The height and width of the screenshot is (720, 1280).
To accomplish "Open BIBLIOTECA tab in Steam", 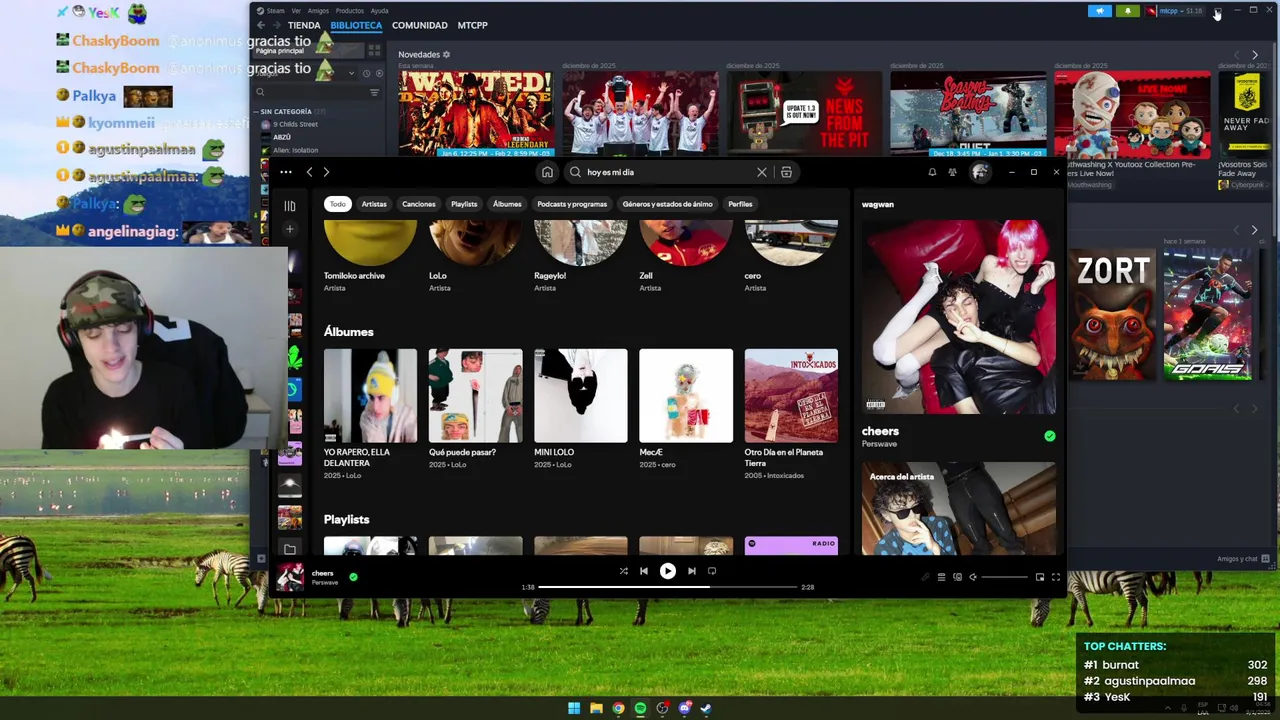I will coord(356,25).
